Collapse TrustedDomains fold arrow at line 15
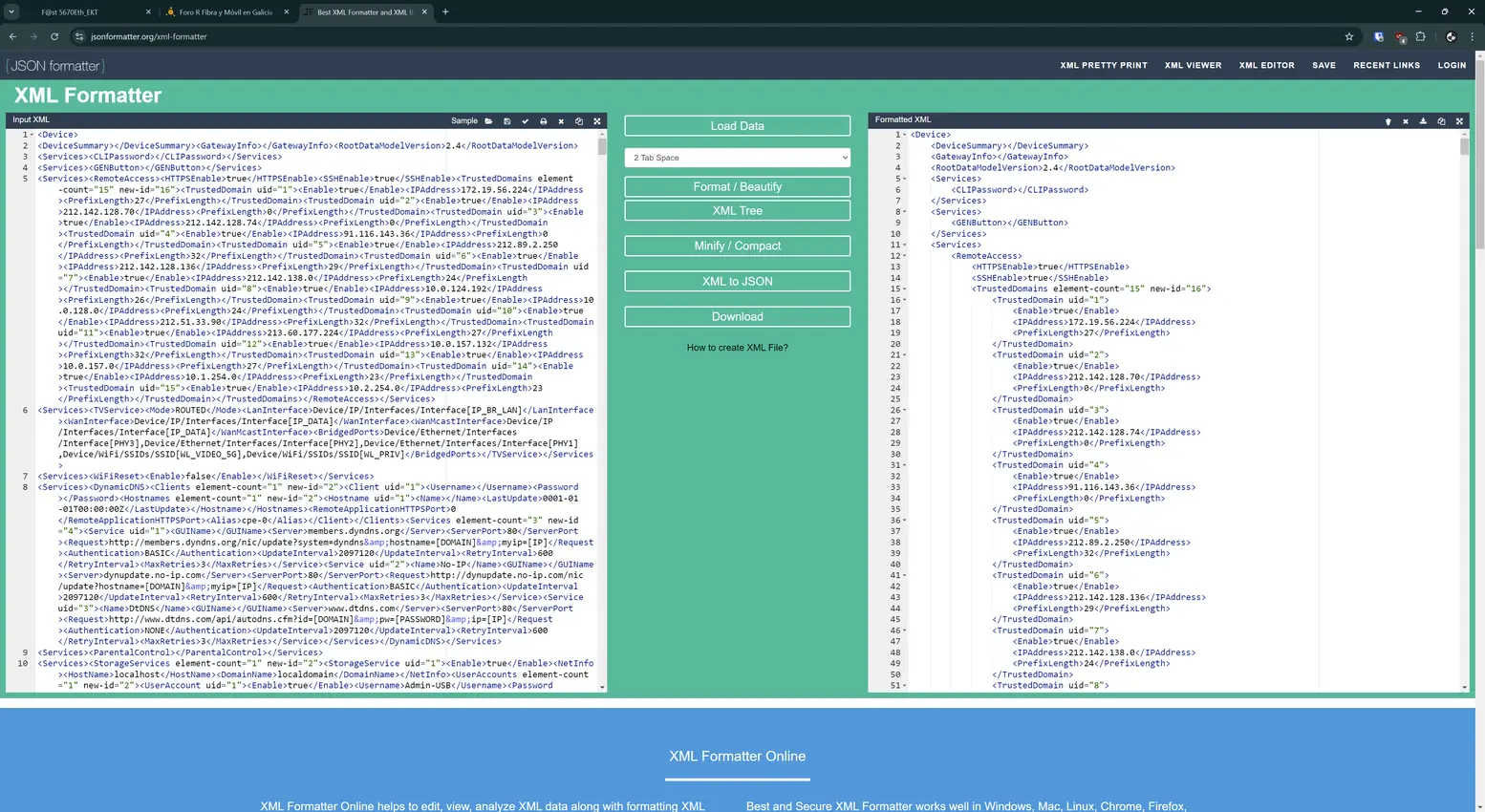Image resolution: width=1485 pixels, height=812 pixels. (x=904, y=288)
